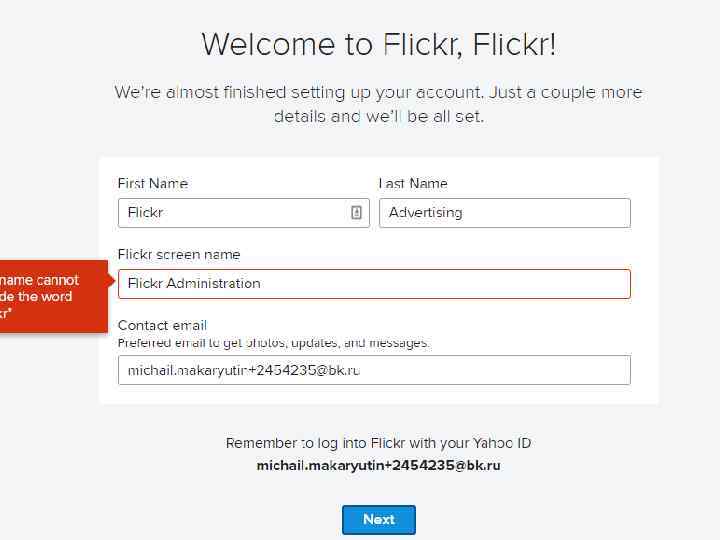The width and height of the screenshot is (720, 540).
Task: Click the red error tooltip's pointer arrow
Action: pyautogui.click(x=111, y=284)
